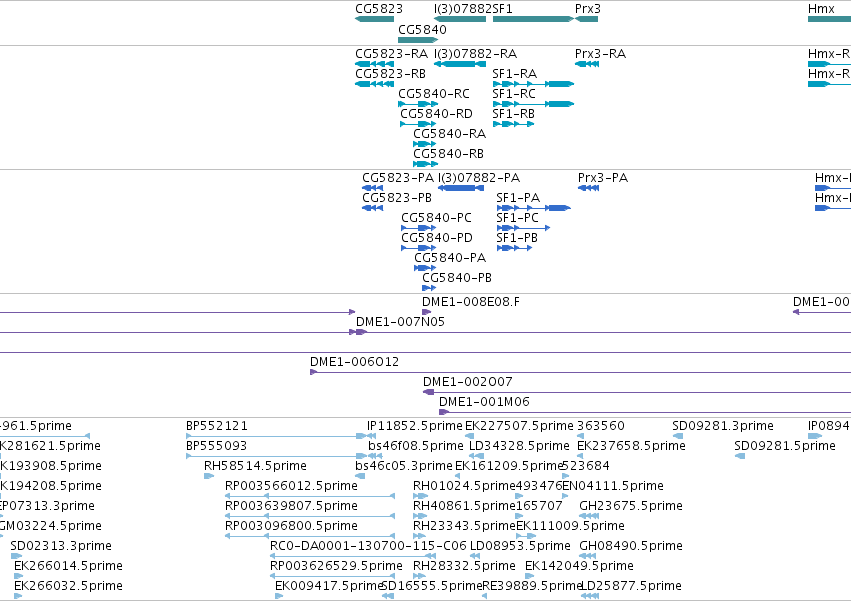Viewport: 851px width, 601px height.
Task: Click the CG5840-PA protein label
Action: [x=450, y=258]
